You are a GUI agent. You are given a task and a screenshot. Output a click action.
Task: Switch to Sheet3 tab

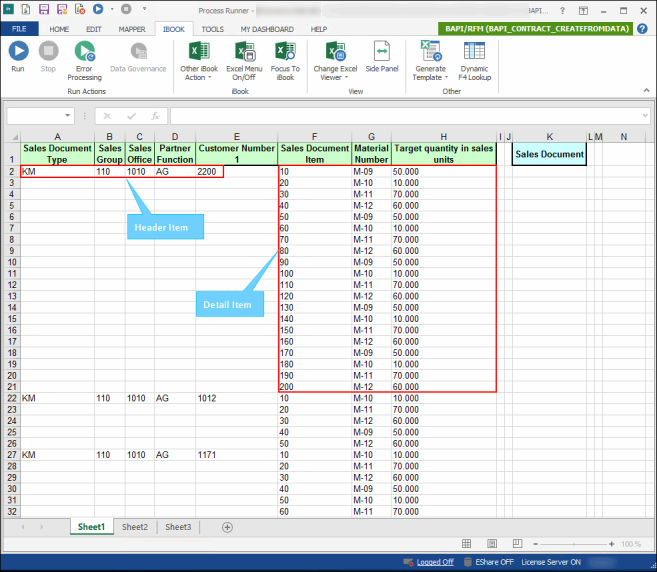tap(178, 527)
